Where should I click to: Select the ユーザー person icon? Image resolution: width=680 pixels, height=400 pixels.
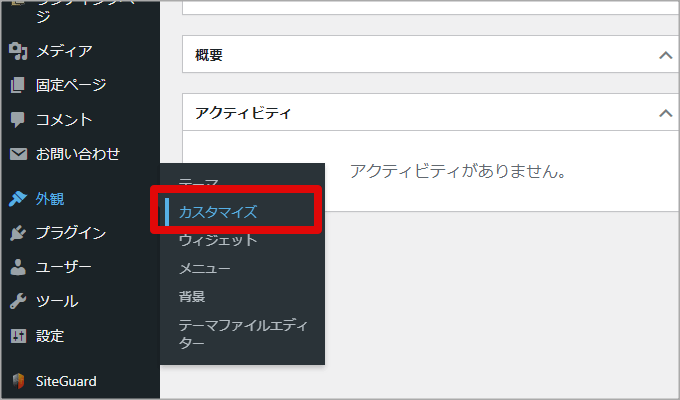pyautogui.click(x=18, y=267)
